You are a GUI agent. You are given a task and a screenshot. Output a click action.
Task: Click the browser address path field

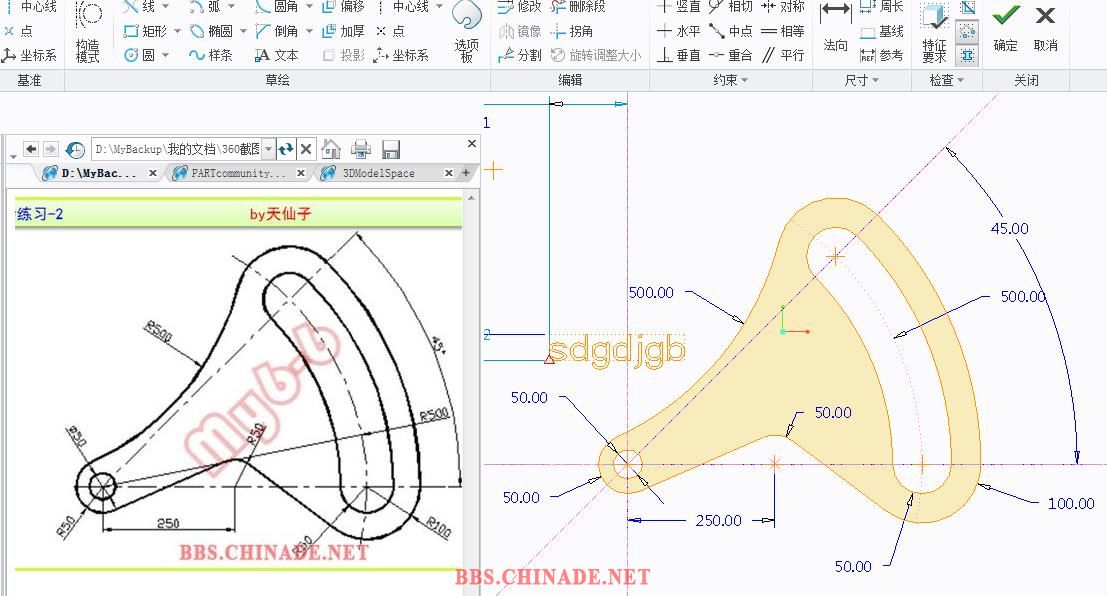point(176,149)
